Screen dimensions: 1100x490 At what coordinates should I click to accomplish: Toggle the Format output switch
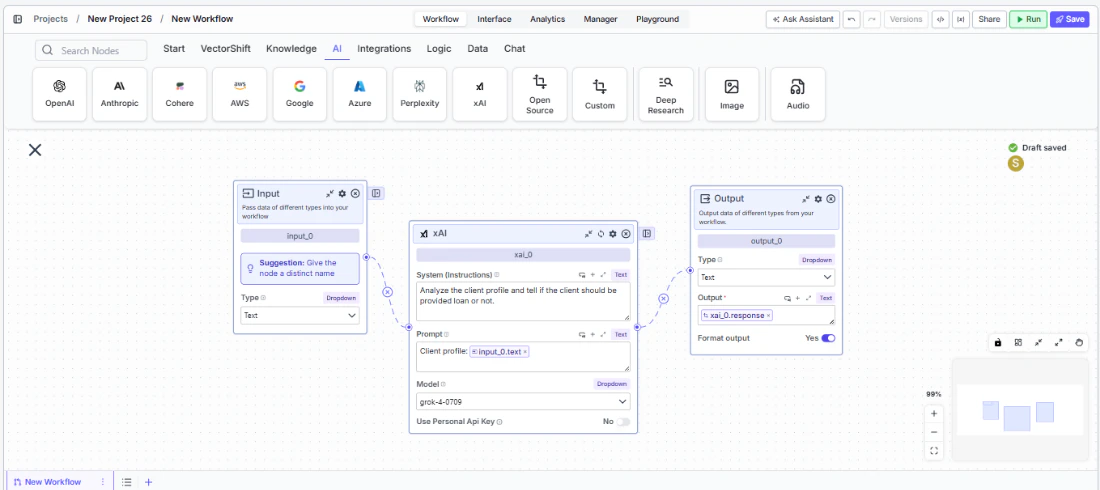829,338
